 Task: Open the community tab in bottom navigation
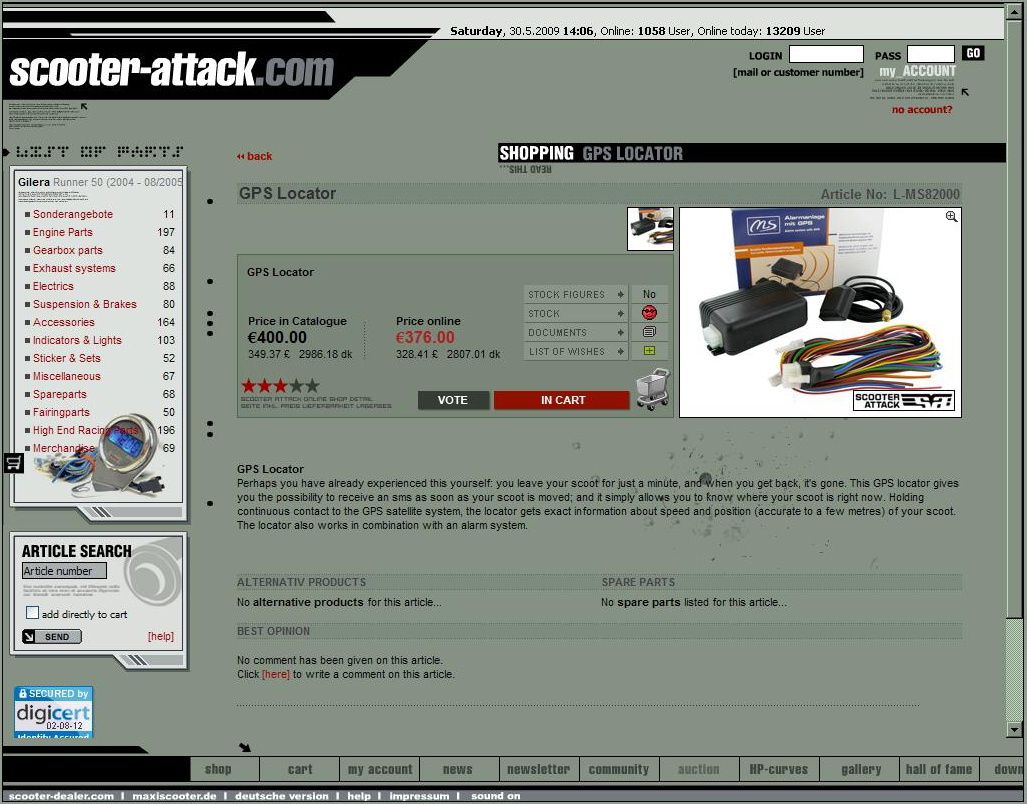click(x=618, y=769)
